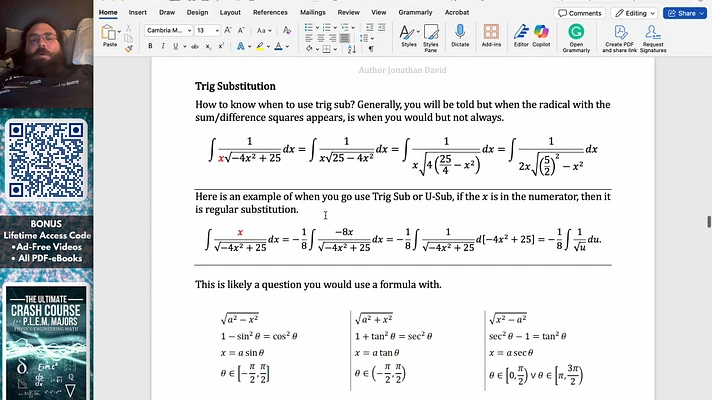This screenshot has height=400, width=712.
Task: Increase font size with larger A
Action: pos(228,30)
